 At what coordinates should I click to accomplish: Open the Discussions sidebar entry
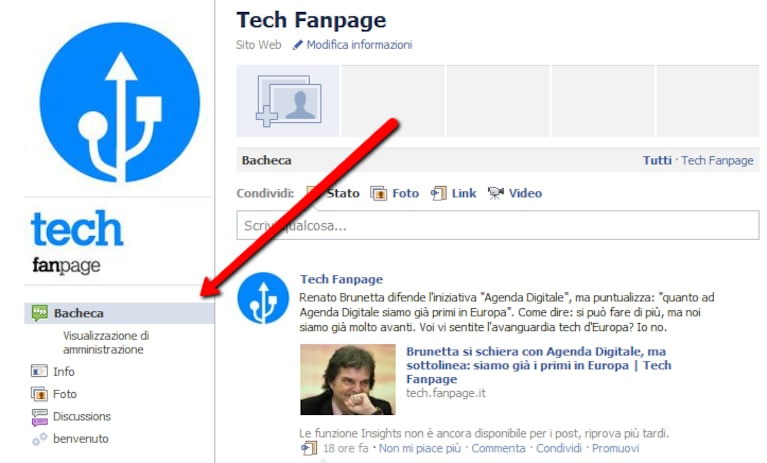coord(82,417)
